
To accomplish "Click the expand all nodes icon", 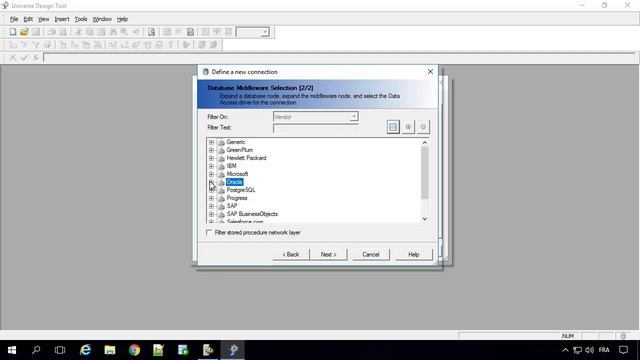I will point(408,127).
